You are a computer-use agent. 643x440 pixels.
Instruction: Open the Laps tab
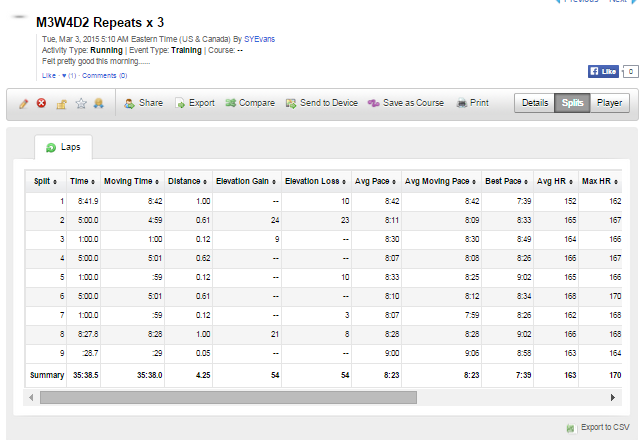coord(64,147)
